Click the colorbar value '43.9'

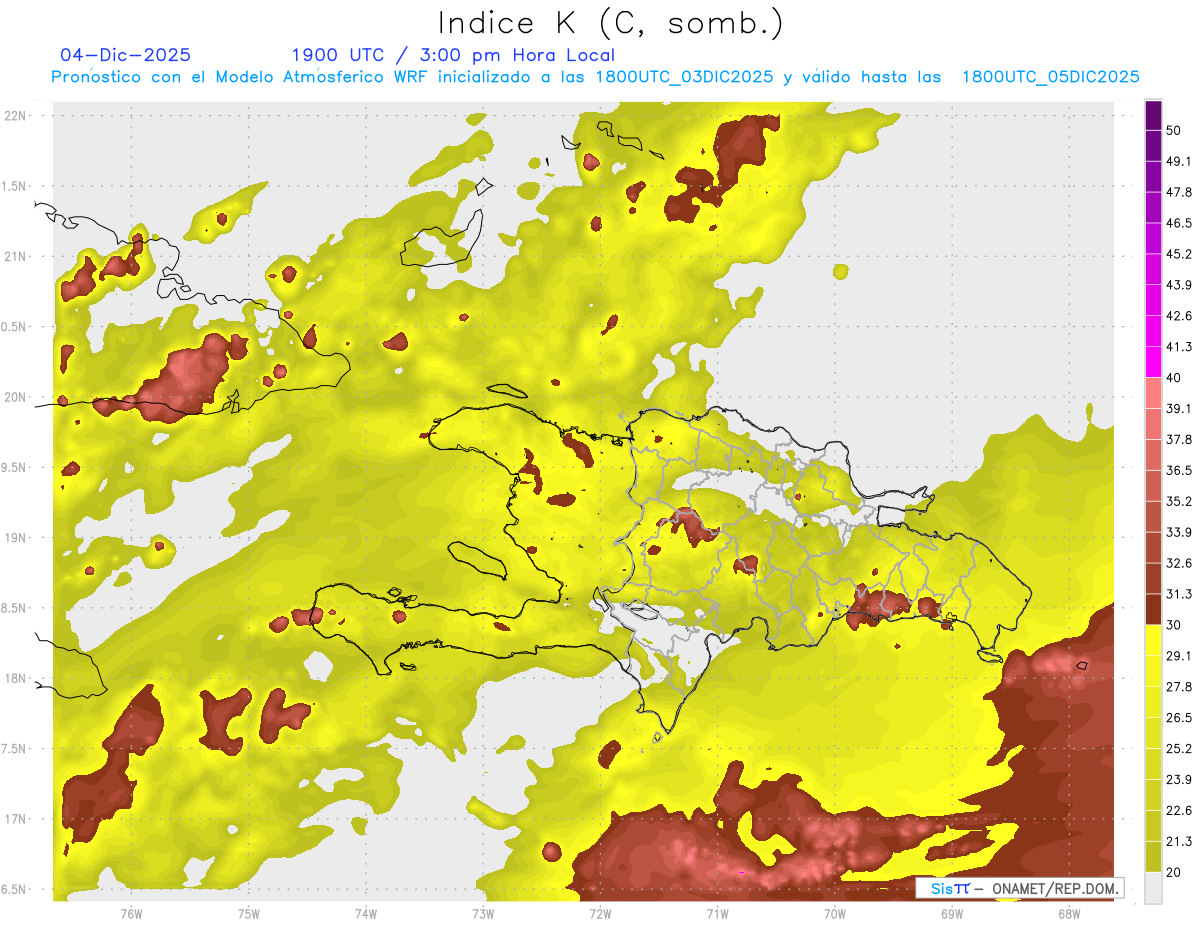1179,285
